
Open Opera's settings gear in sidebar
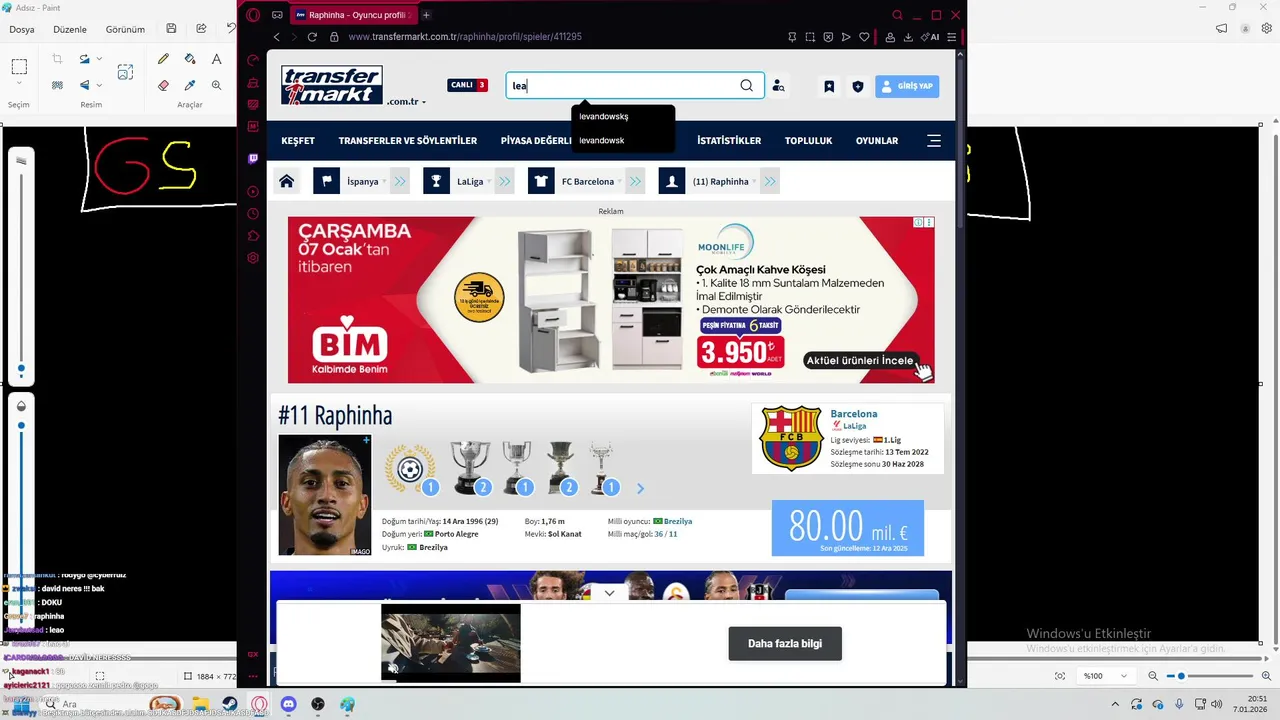click(x=253, y=258)
